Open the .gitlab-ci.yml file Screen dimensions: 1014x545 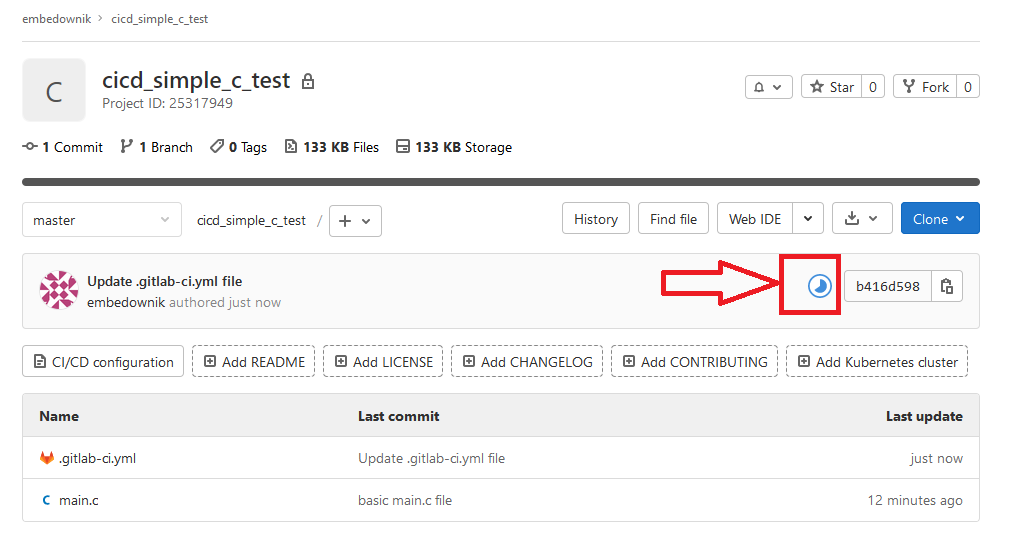(x=97, y=458)
